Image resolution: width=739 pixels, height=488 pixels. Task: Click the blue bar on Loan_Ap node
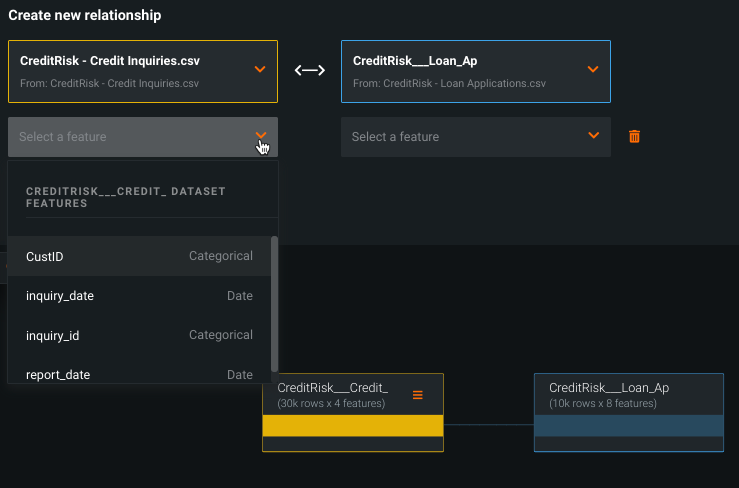(x=628, y=426)
